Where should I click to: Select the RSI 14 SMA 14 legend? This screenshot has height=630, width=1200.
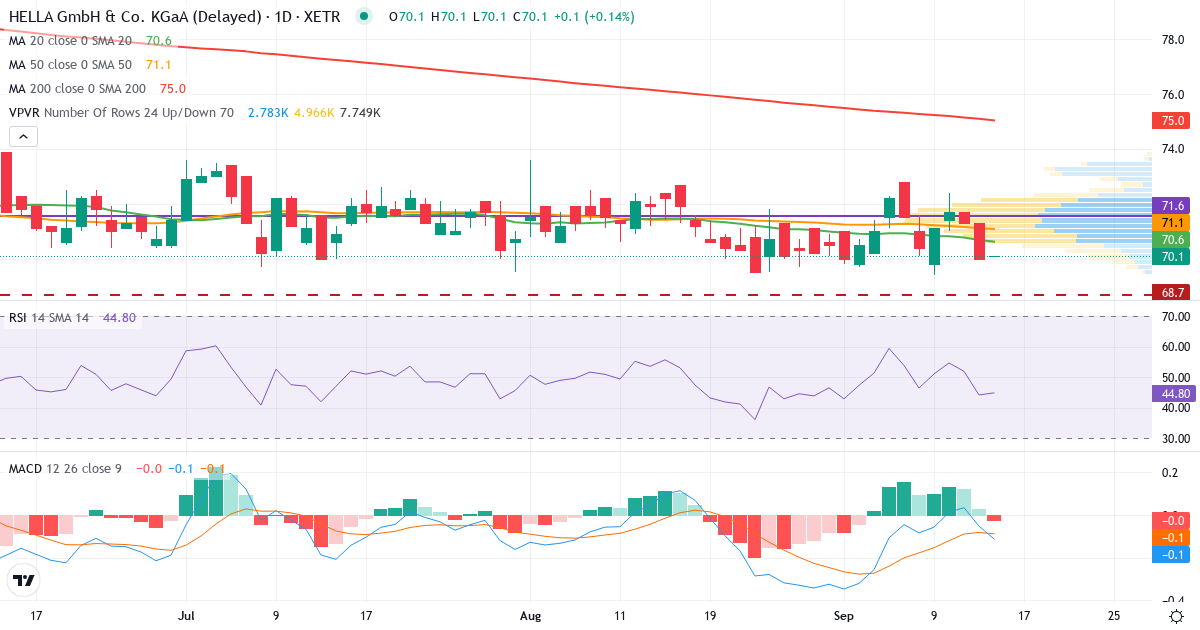49,318
